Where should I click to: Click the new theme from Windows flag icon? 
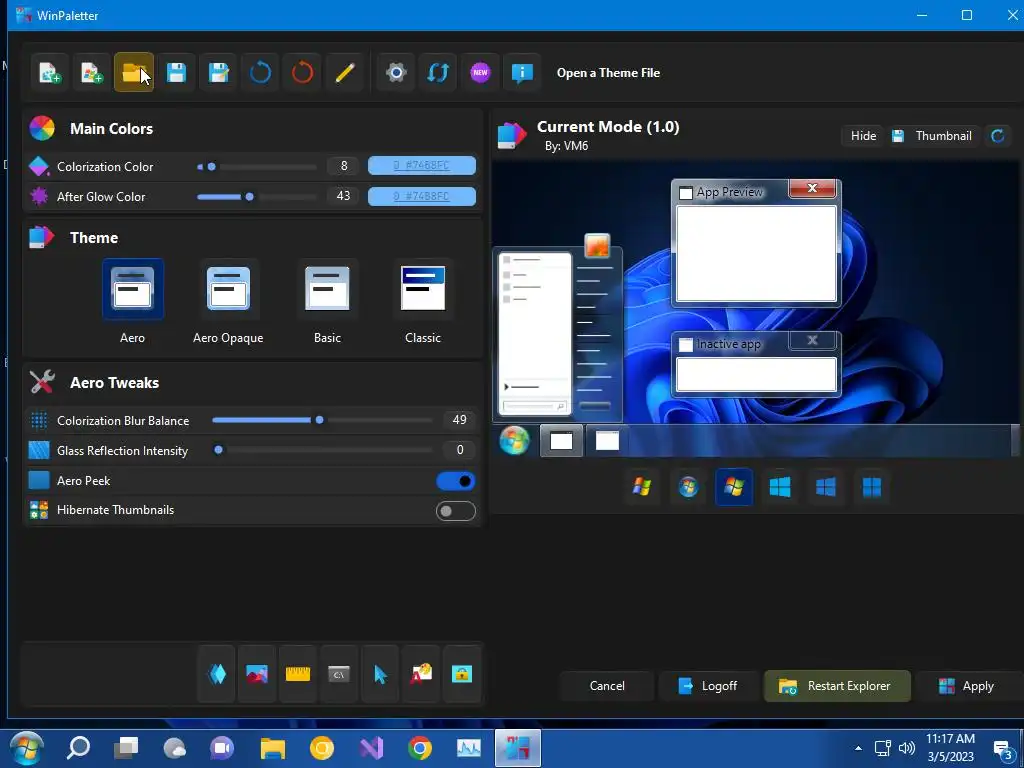92,72
